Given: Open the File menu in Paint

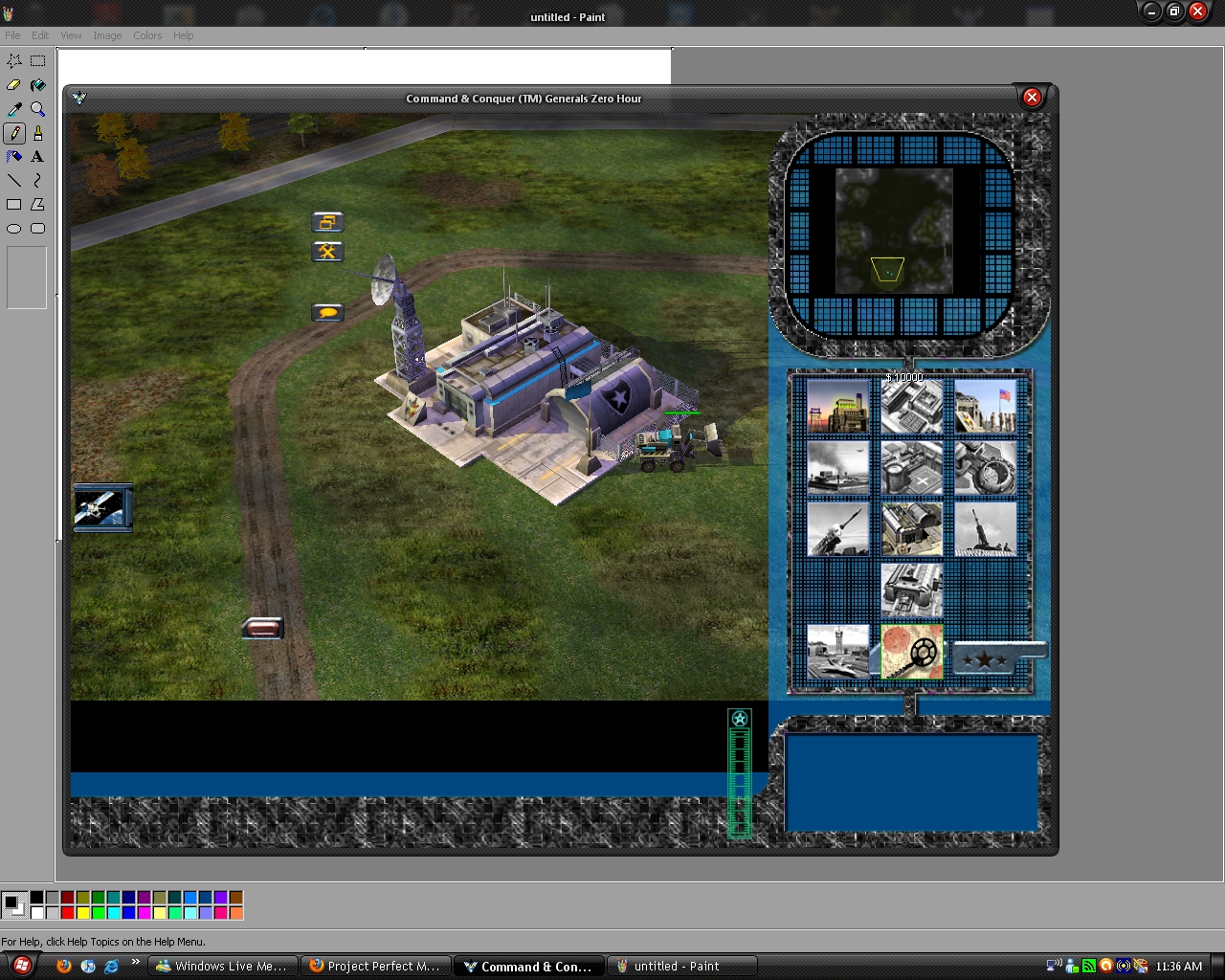Looking at the screenshot, I should point(12,35).
